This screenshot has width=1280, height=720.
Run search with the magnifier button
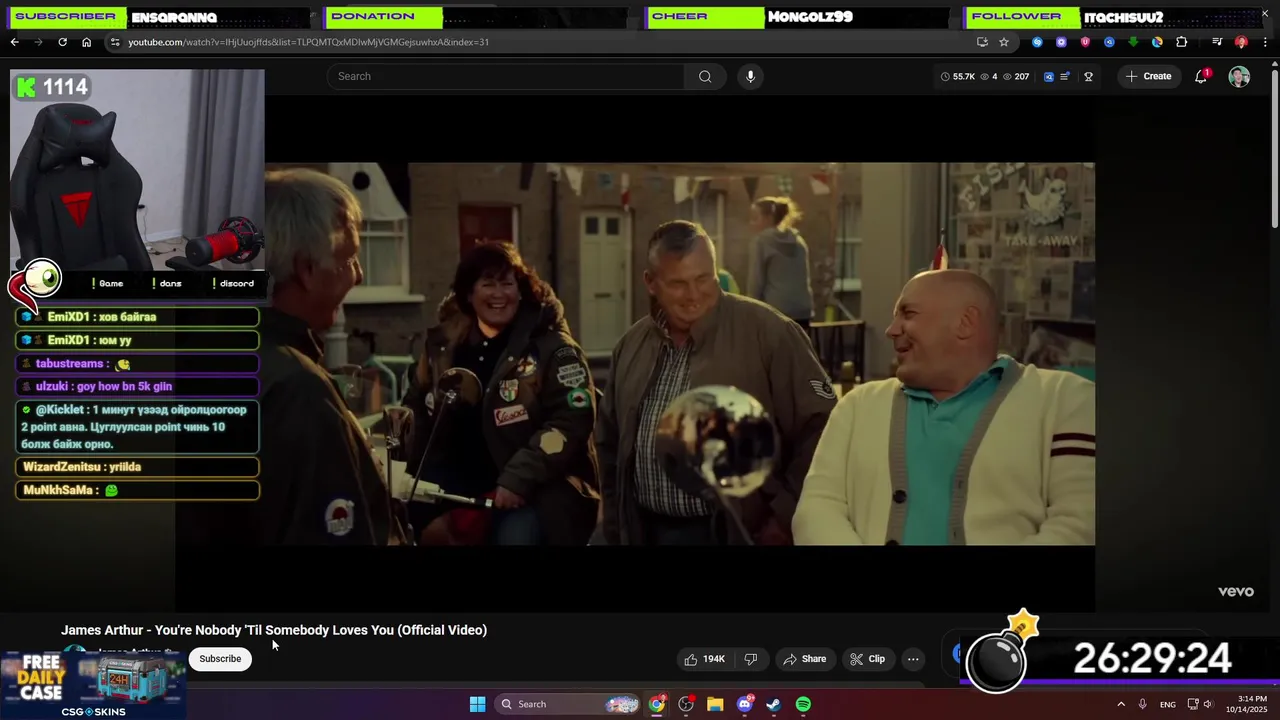[705, 76]
